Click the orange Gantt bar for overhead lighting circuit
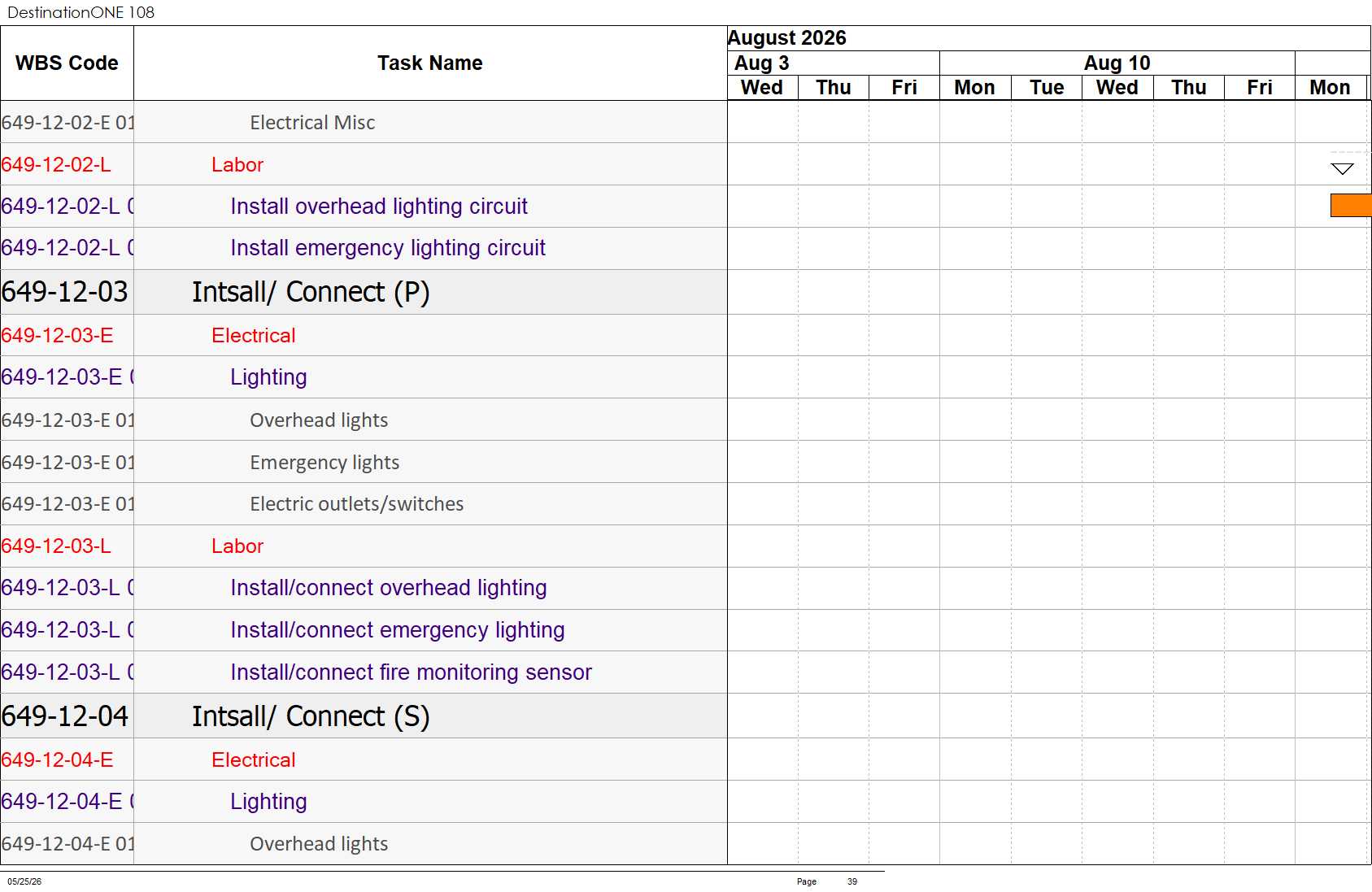Screen dimensions: 1372x892 pyautogui.click(x=1351, y=206)
